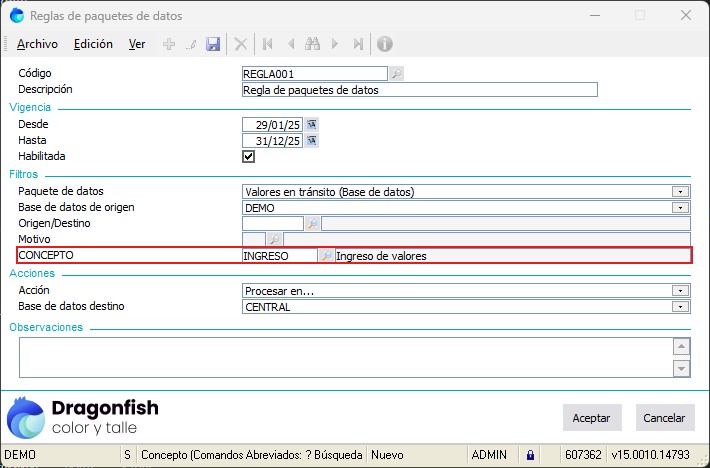Click the binoculars search icon in toolbar

(312, 44)
